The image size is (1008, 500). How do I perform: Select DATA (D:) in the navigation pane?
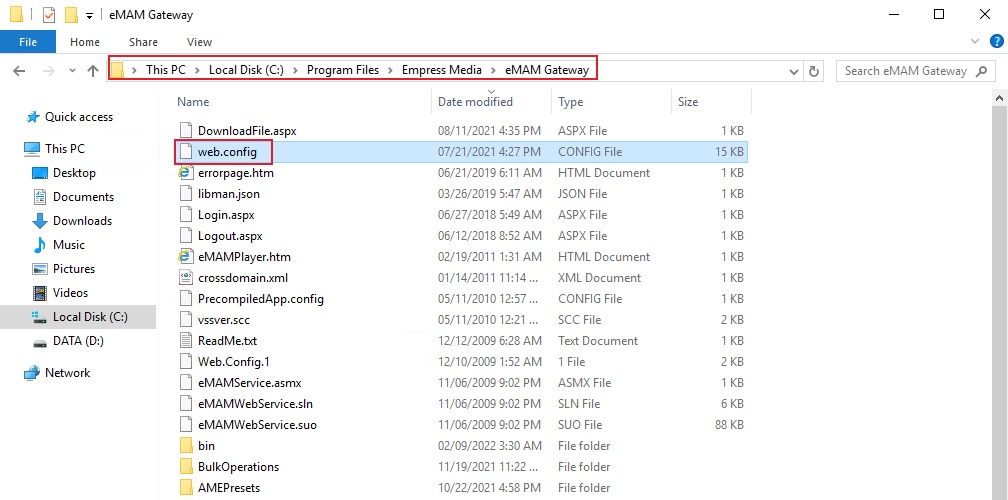pyautogui.click(x=80, y=341)
